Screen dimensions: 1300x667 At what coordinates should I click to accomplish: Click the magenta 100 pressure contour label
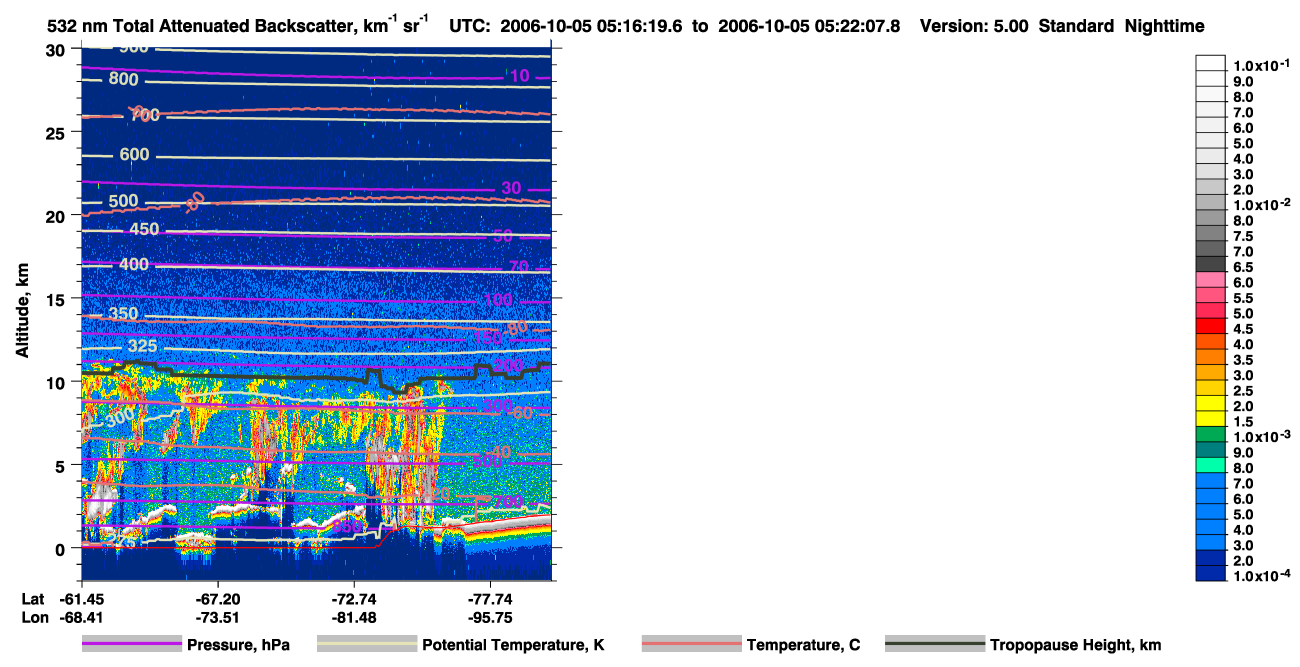coord(498,300)
